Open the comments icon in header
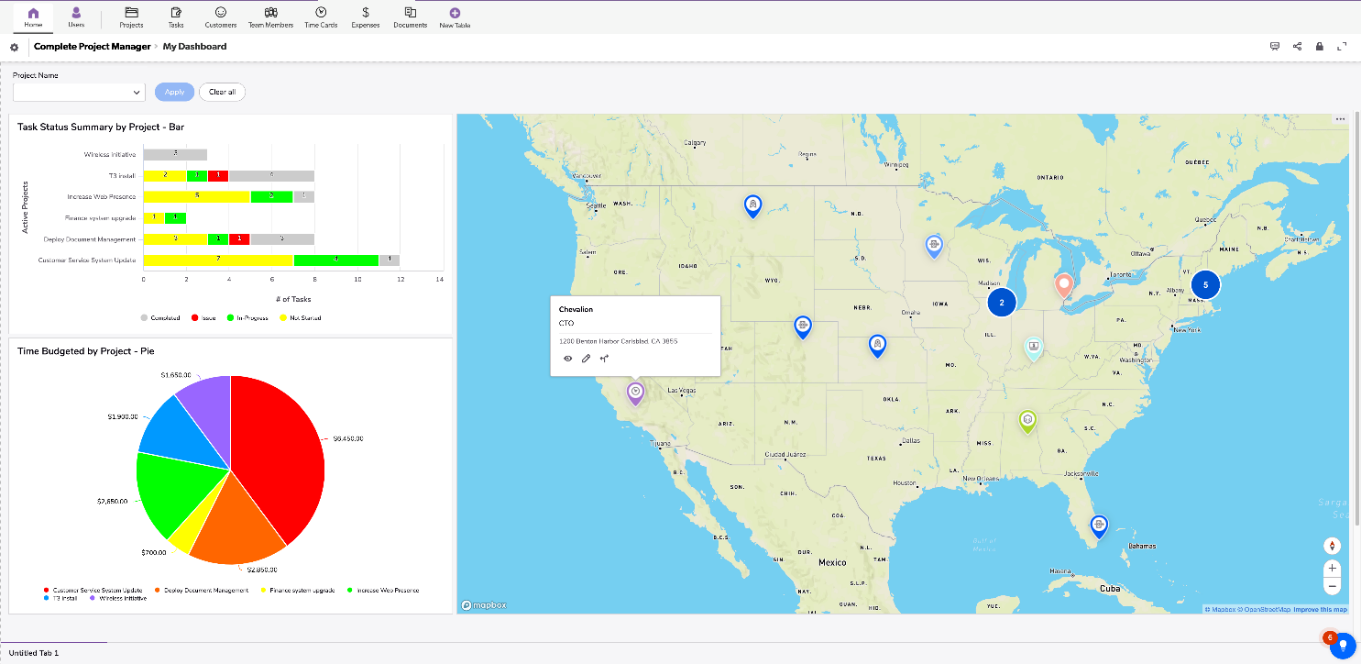The height and width of the screenshot is (664, 1361). coord(1275,46)
